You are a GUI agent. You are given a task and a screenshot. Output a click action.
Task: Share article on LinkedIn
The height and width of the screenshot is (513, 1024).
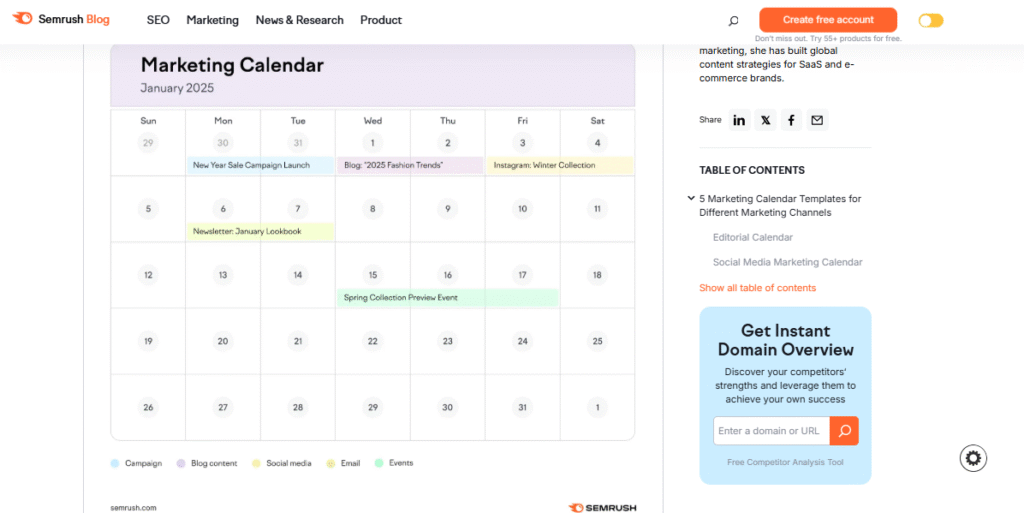point(739,120)
